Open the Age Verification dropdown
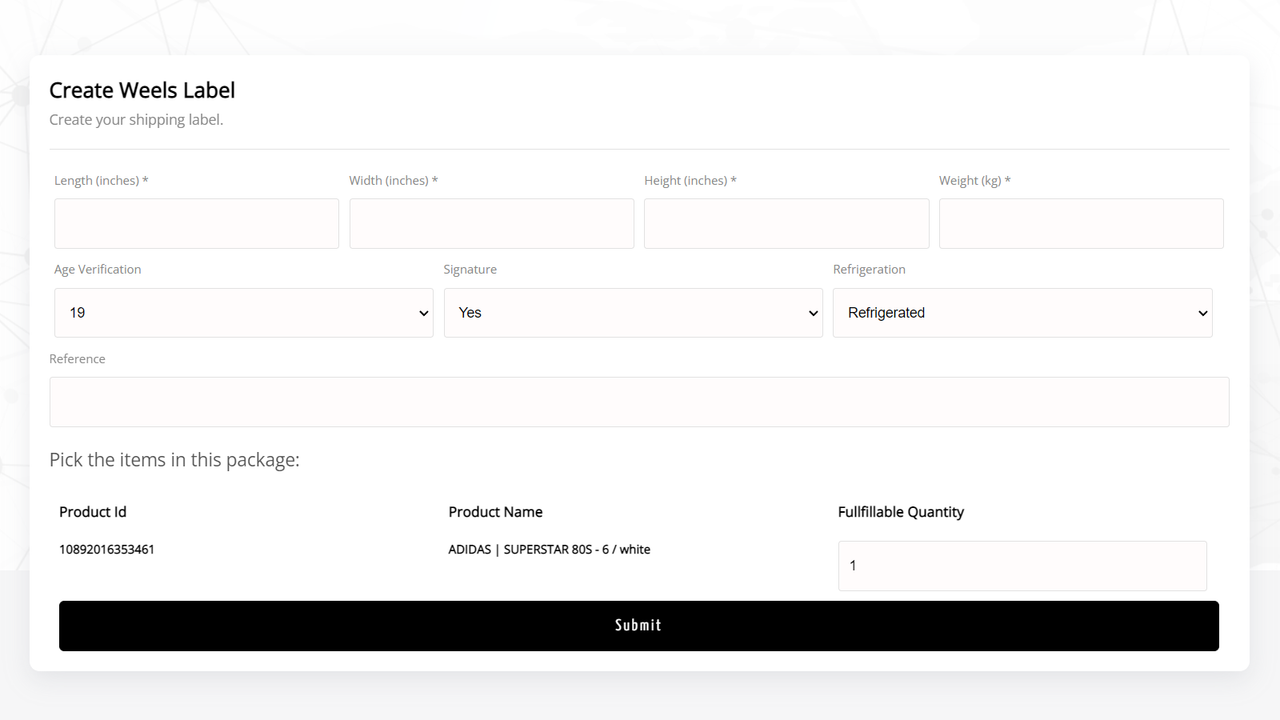The height and width of the screenshot is (720, 1280). (x=244, y=313)
